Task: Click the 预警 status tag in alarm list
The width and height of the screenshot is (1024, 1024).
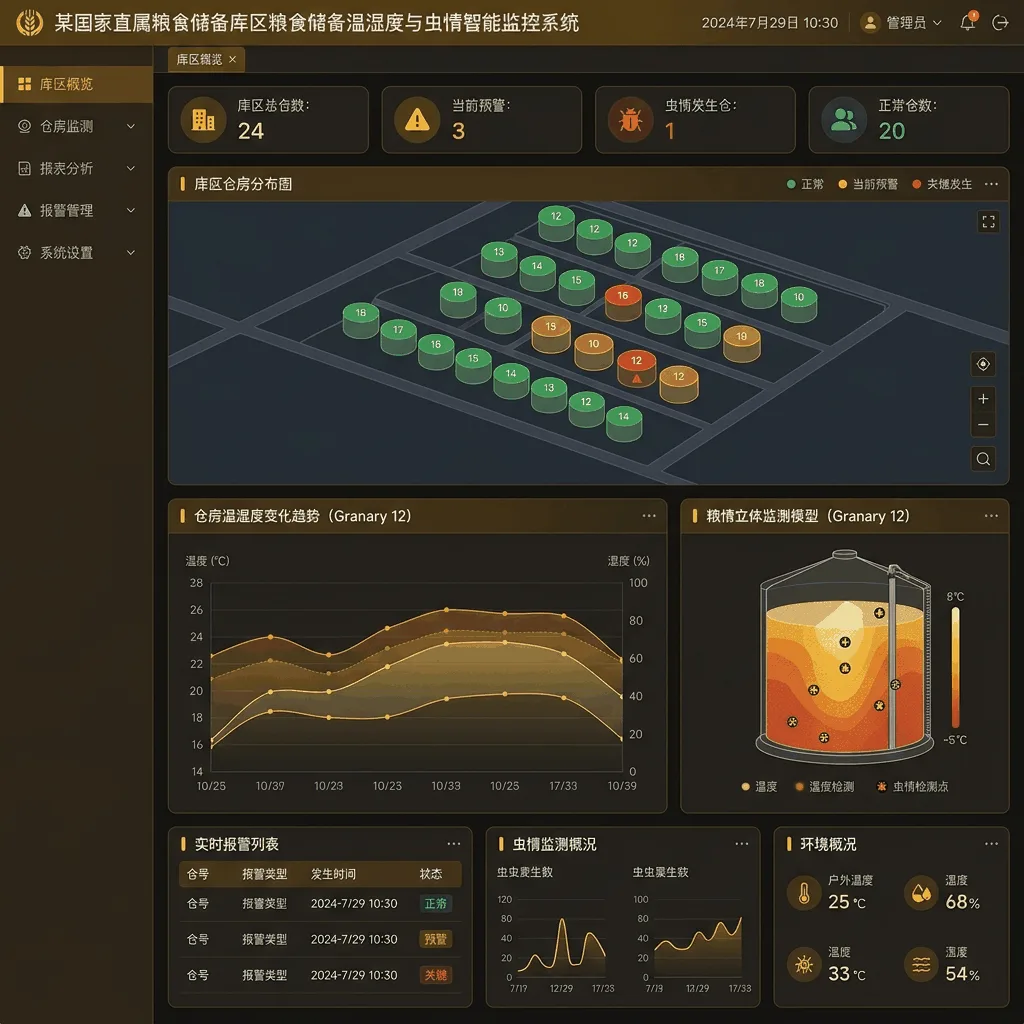Action: [x=436, y=939]
